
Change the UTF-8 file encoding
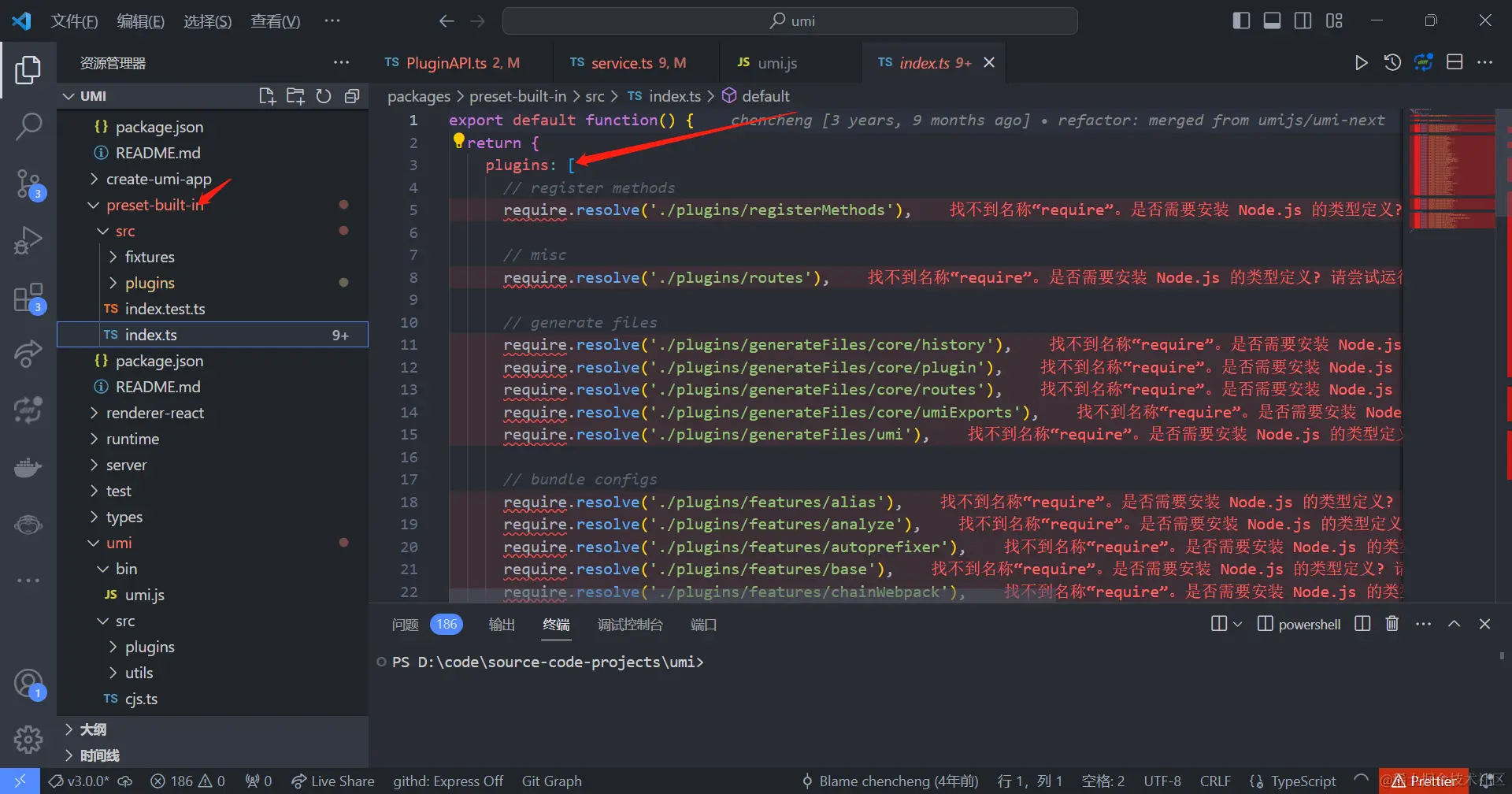pos(1162,781)
